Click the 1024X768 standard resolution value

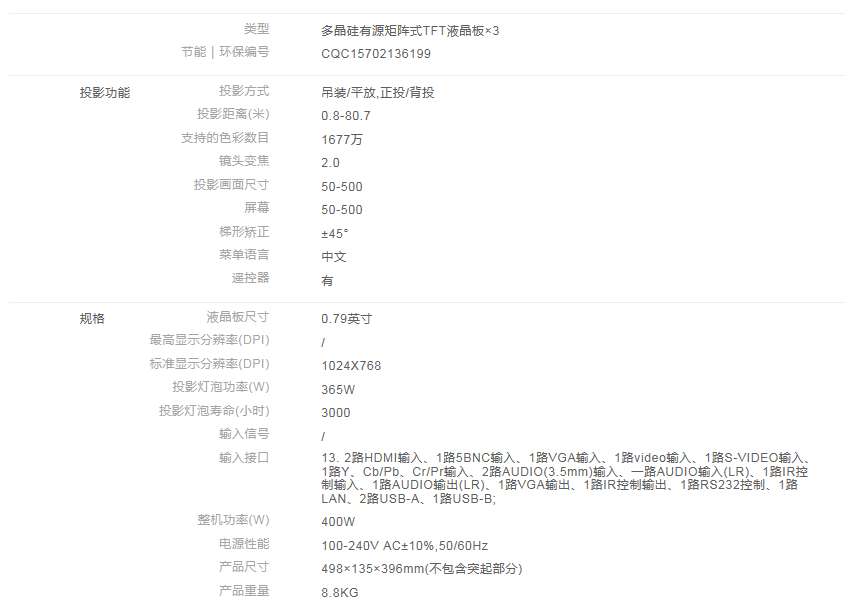coord(351,366)
